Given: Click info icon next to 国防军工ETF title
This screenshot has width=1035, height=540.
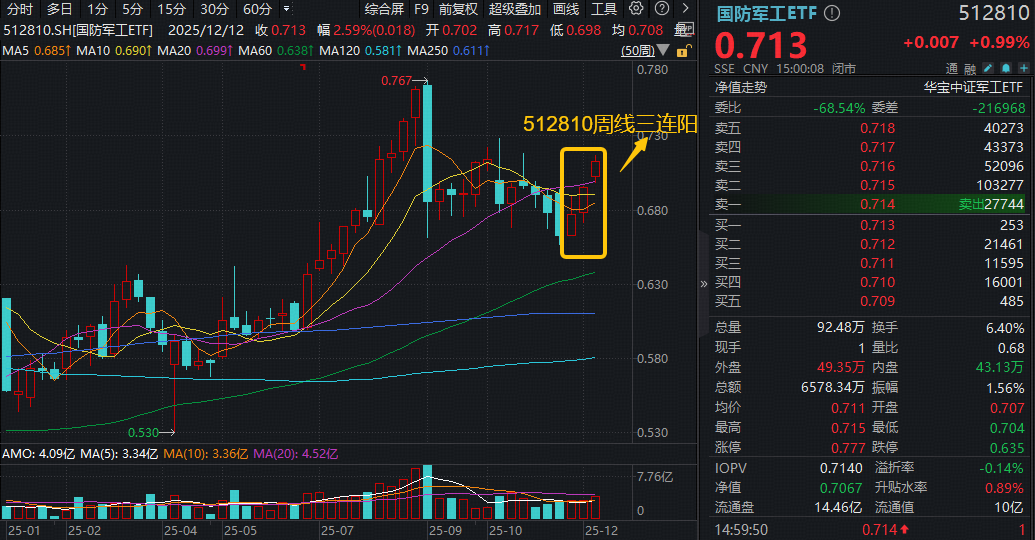Looking at the screenshot, I should click(x=832, y=13).
